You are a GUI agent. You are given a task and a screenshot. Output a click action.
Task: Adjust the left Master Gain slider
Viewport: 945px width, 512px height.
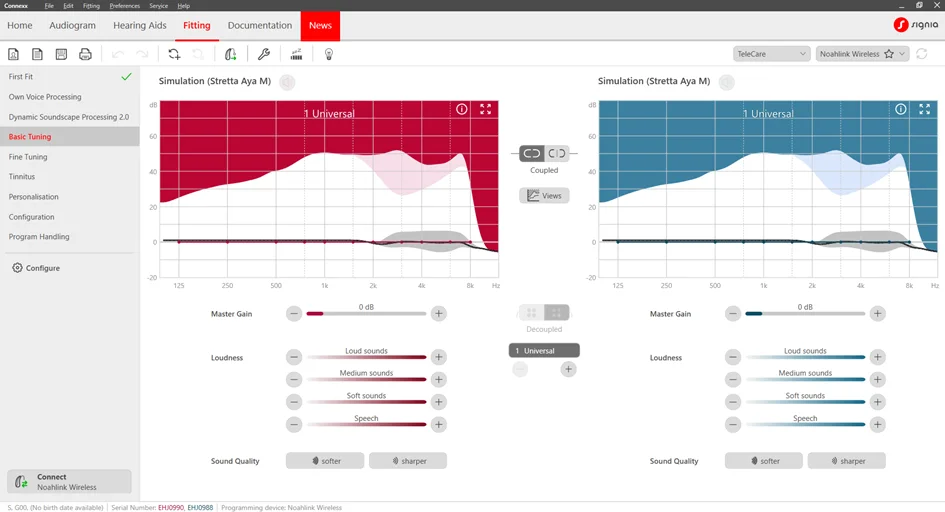click(366, 314)
